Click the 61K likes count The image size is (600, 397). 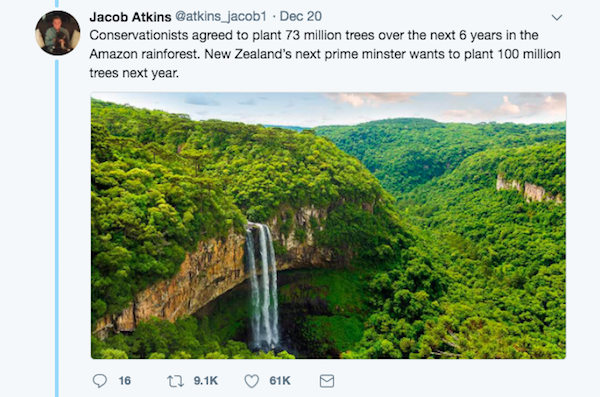280,381
